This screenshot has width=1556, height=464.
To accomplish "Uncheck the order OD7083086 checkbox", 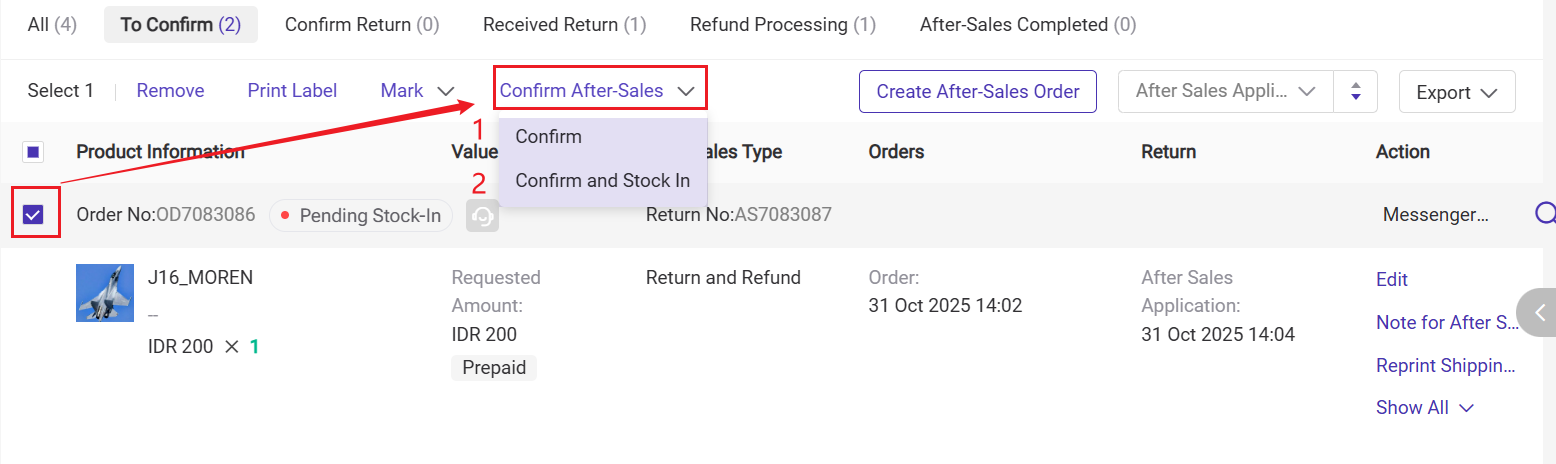I will click(x=33, y=214).
